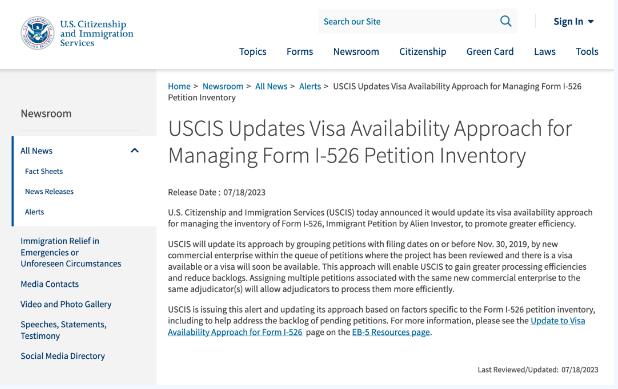Open Social Media Directory sidebar link

[63, 356]
